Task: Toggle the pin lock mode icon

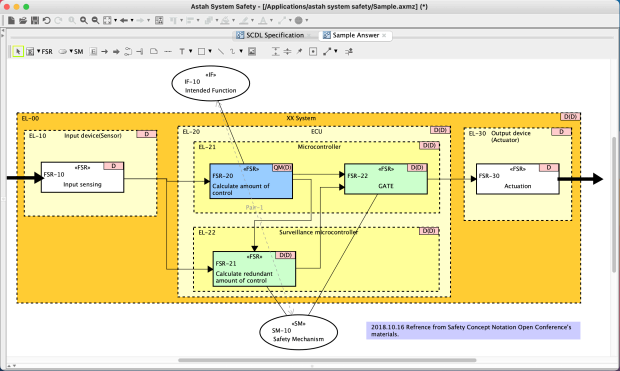Action: (x=299, y=51)
